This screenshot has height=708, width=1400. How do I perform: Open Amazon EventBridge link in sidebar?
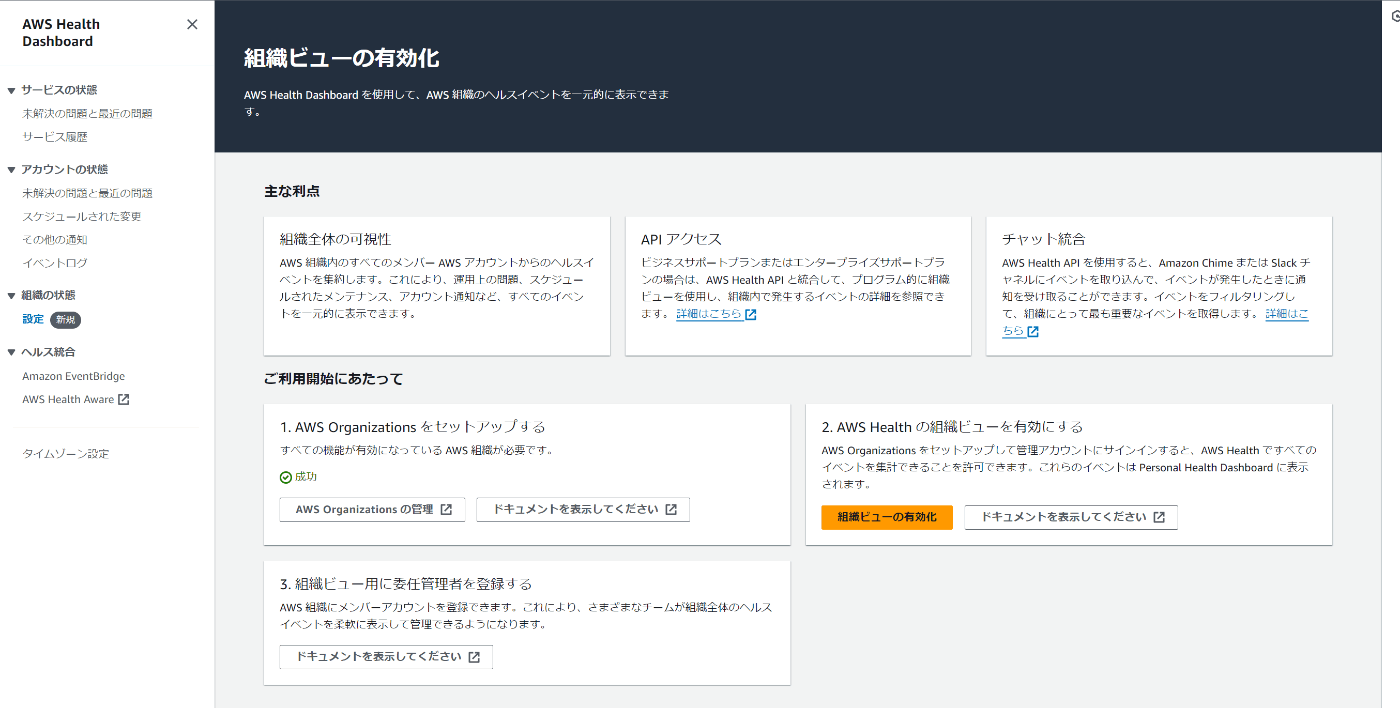point(74,377)
